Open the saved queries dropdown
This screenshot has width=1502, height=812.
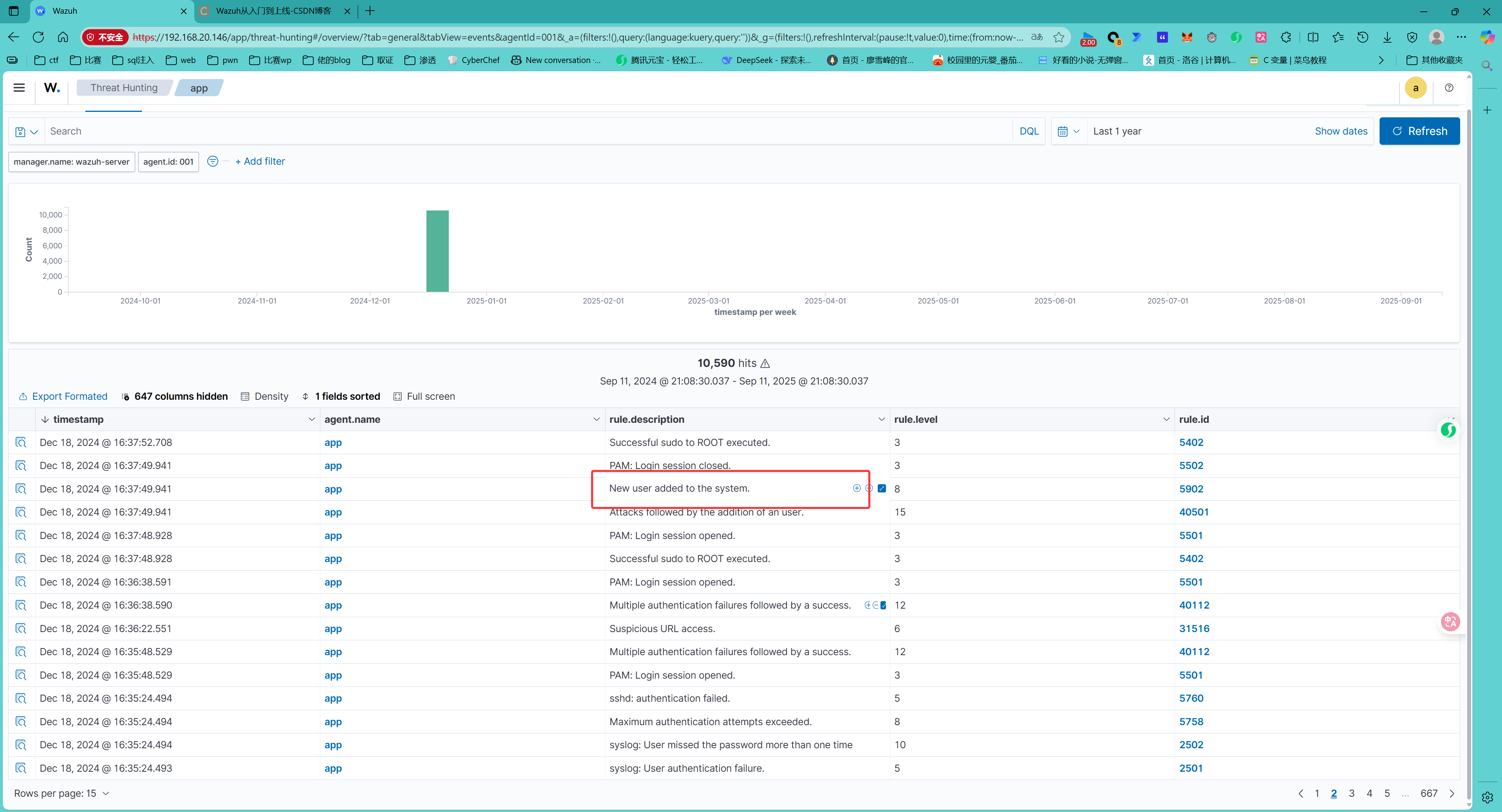(26, 132)
